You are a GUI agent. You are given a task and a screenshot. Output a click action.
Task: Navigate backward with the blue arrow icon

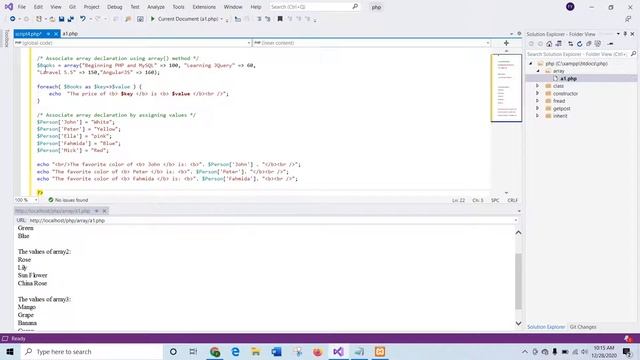click(13, 19)
